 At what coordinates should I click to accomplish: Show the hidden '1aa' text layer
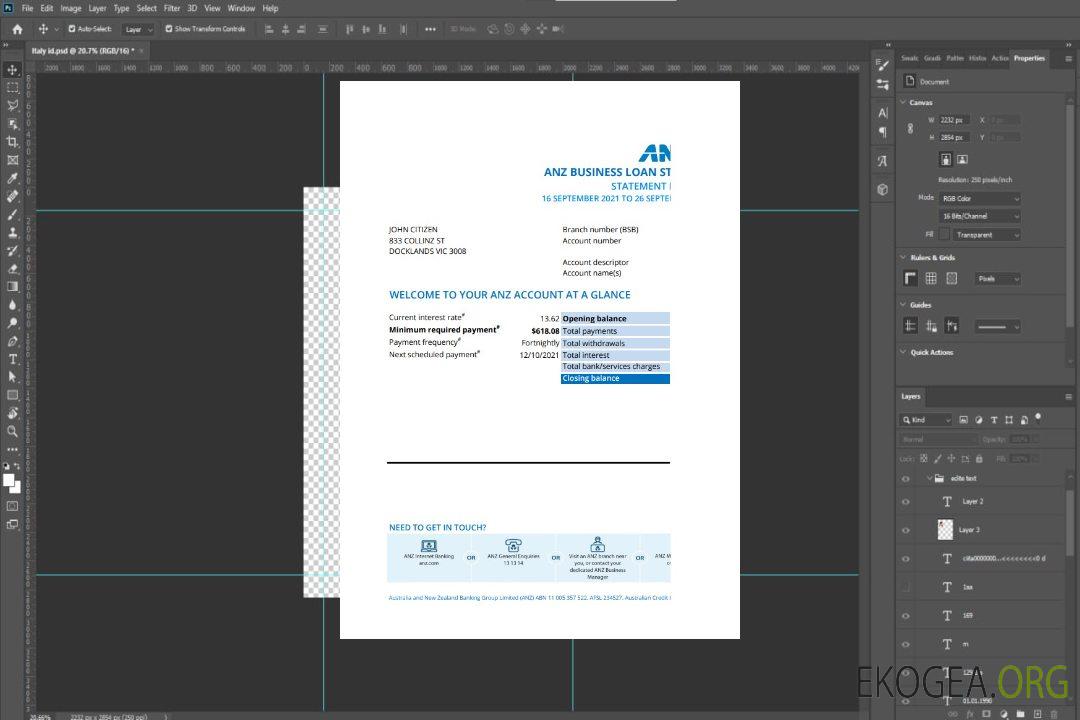tap(906, 587)
